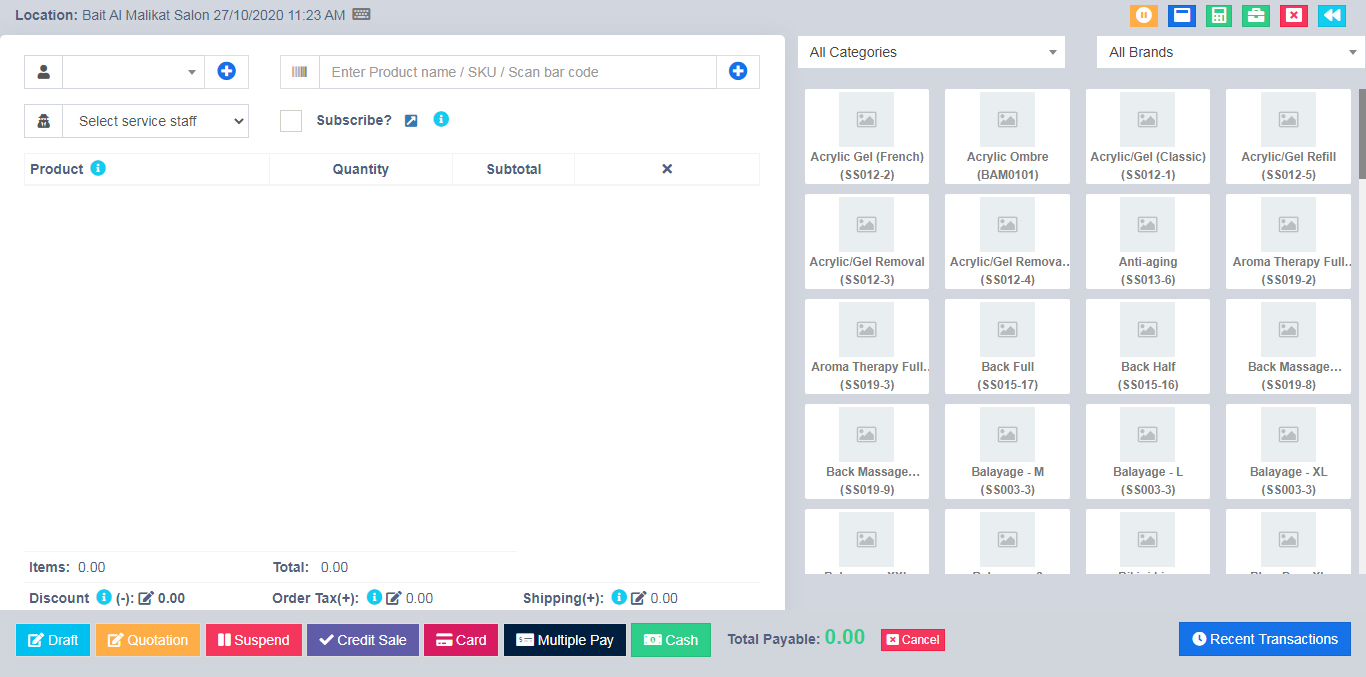Click the edit icon next to Order Tax
This screenshot has height=677, width=1366.
[x=394, y=598]
